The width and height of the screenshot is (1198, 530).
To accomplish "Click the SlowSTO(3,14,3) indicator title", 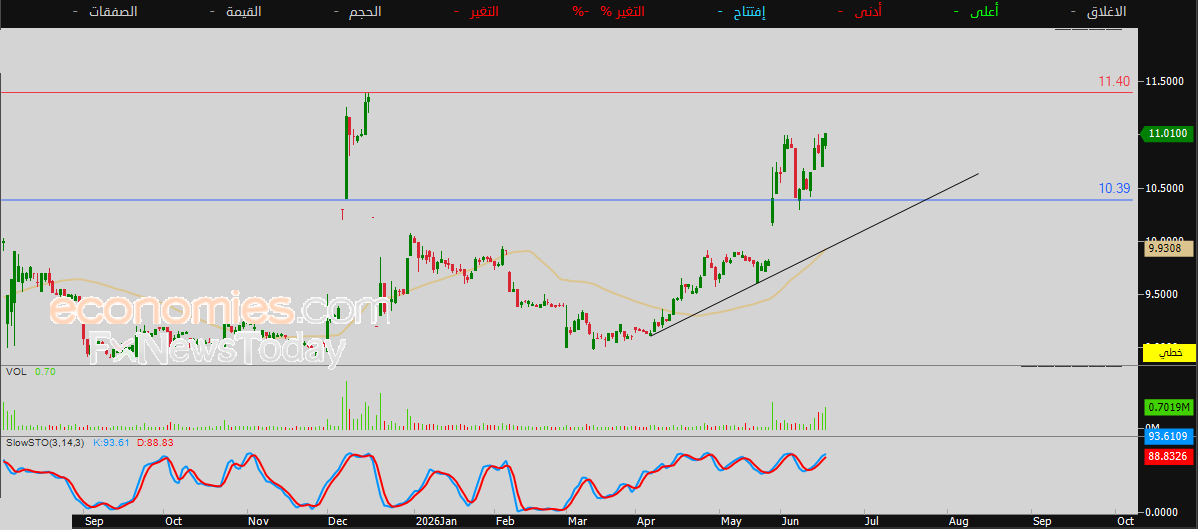I will [x=45, y=442].
